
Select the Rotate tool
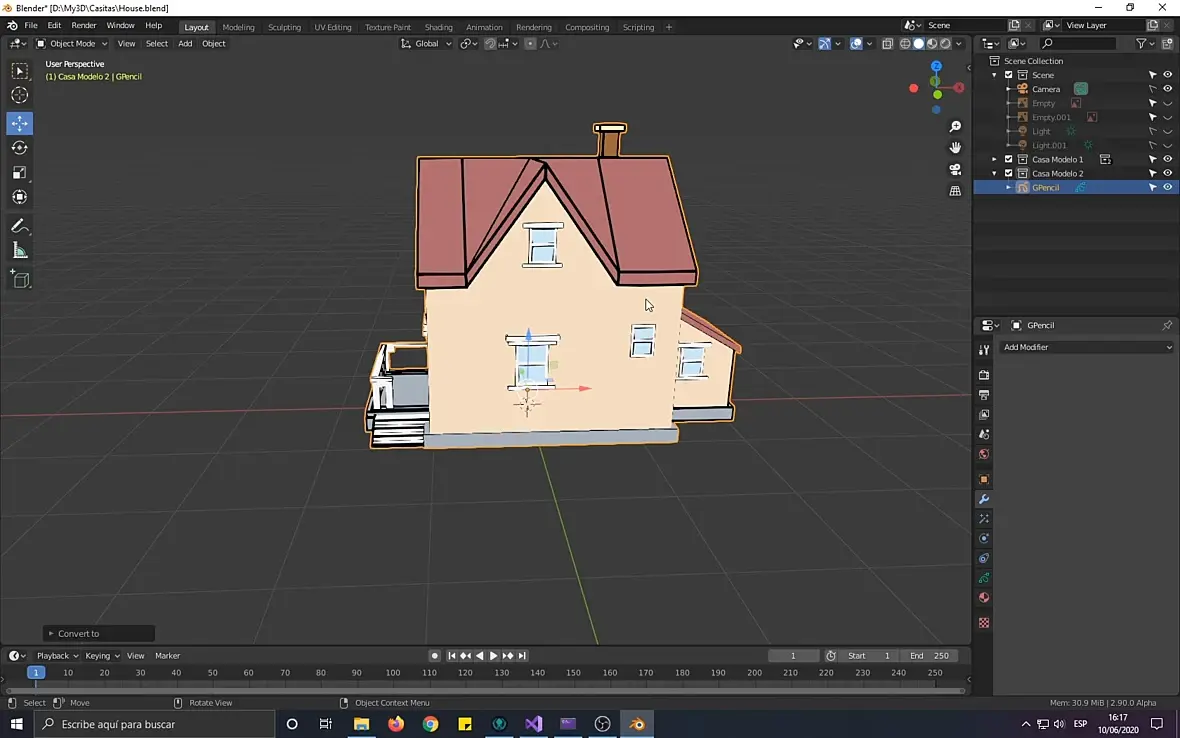pos(20,148)
